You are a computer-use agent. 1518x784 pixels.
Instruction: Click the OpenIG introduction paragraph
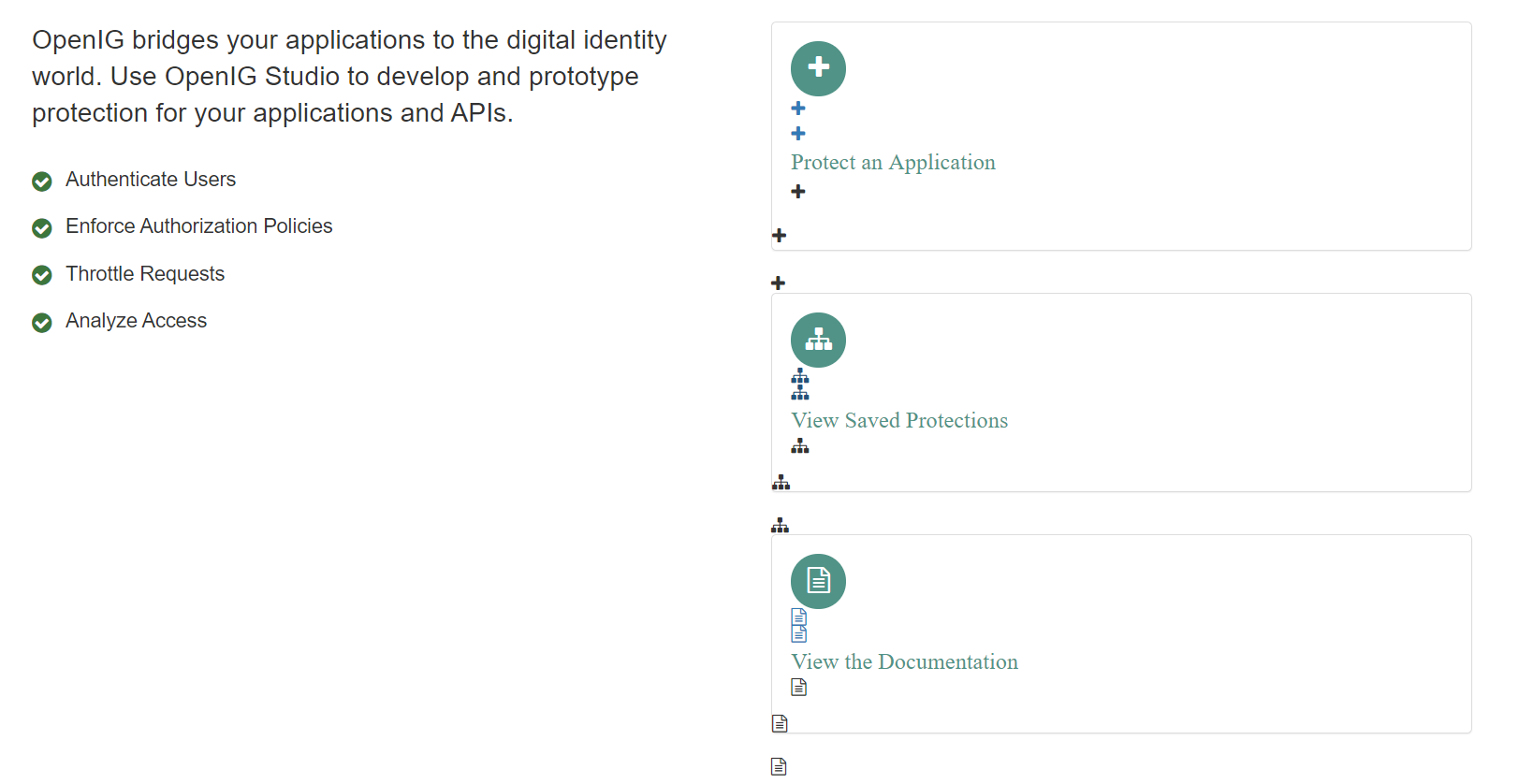tap(349, 77)
